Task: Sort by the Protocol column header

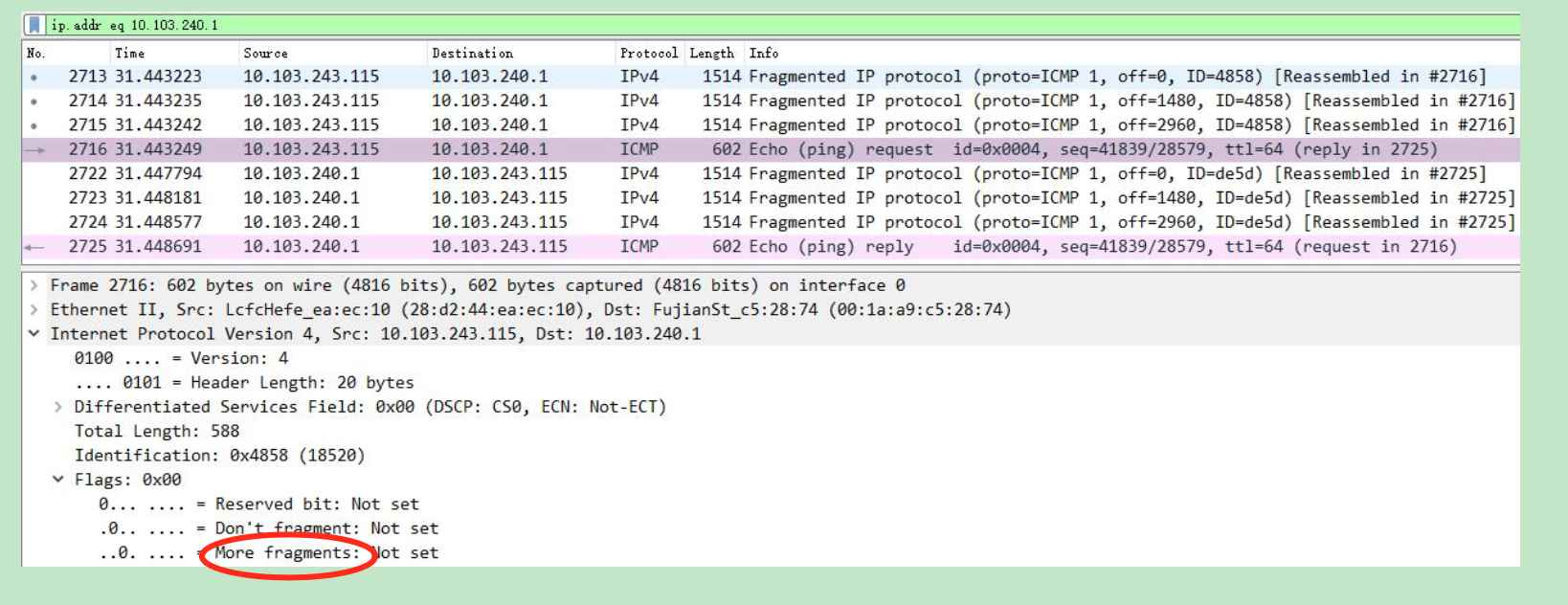Action: point(648,54)
